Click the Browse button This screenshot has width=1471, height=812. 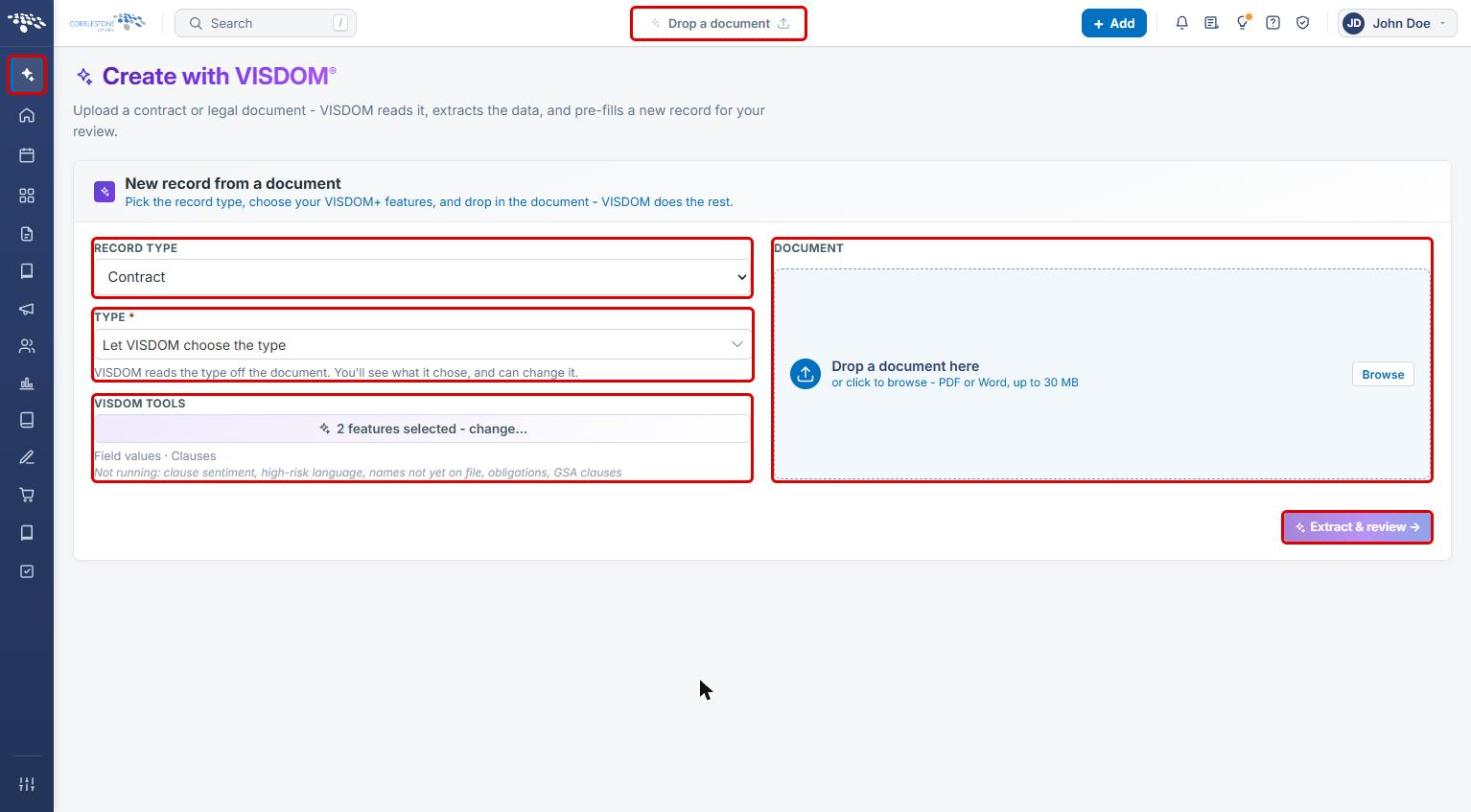point(1383,374)
